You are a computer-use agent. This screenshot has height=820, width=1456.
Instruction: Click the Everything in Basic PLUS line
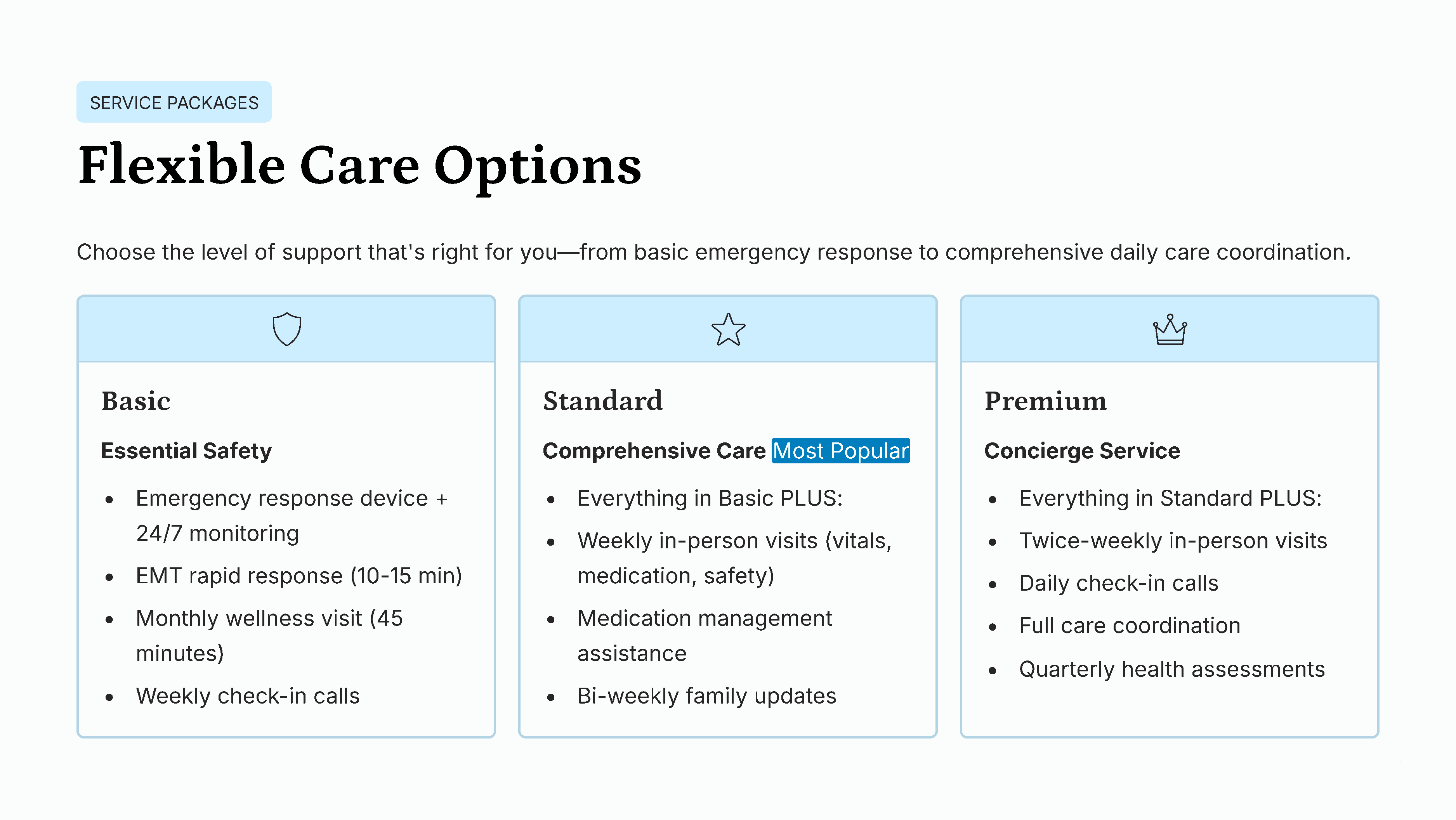(x=709, y=498)
